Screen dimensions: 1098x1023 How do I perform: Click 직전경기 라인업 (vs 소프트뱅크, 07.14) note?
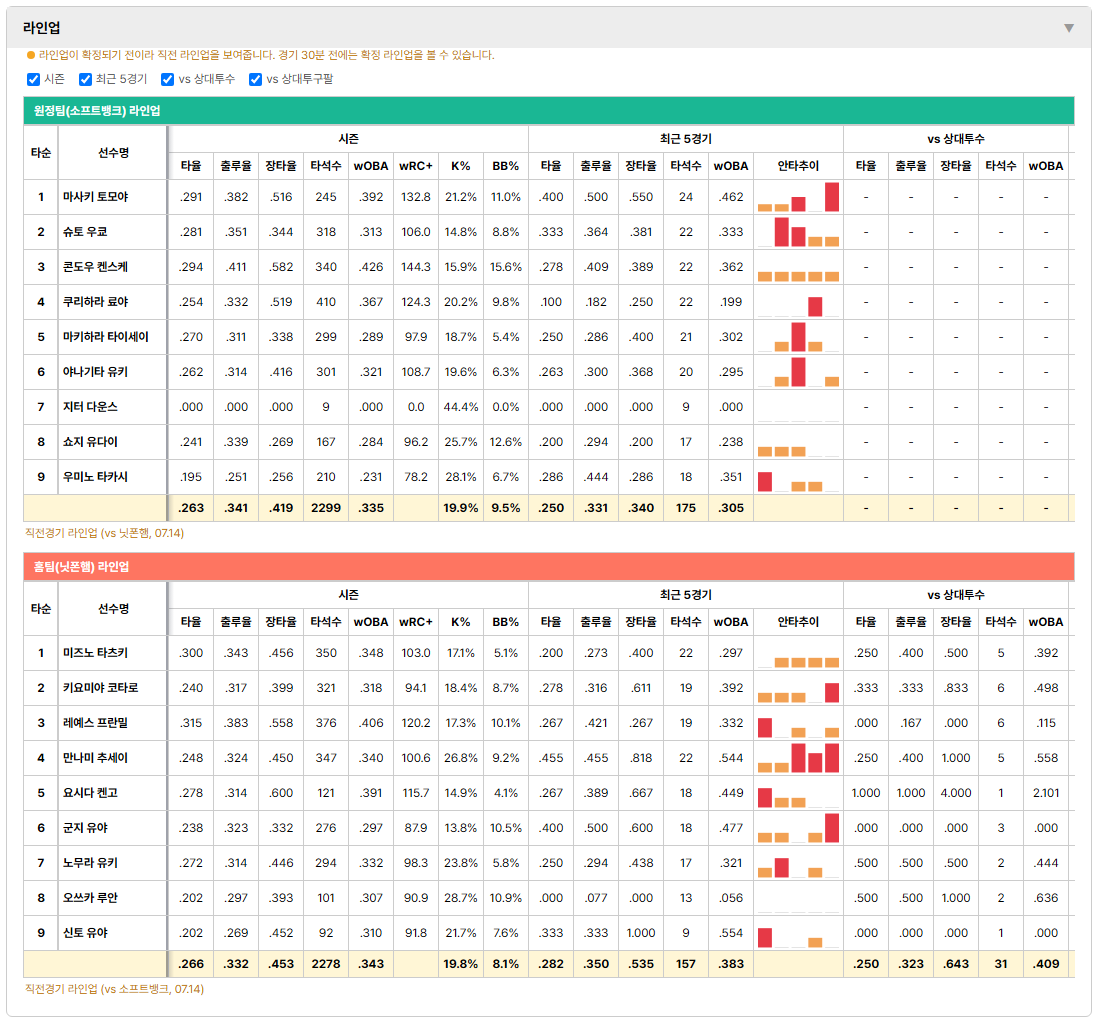pos(115,989)
